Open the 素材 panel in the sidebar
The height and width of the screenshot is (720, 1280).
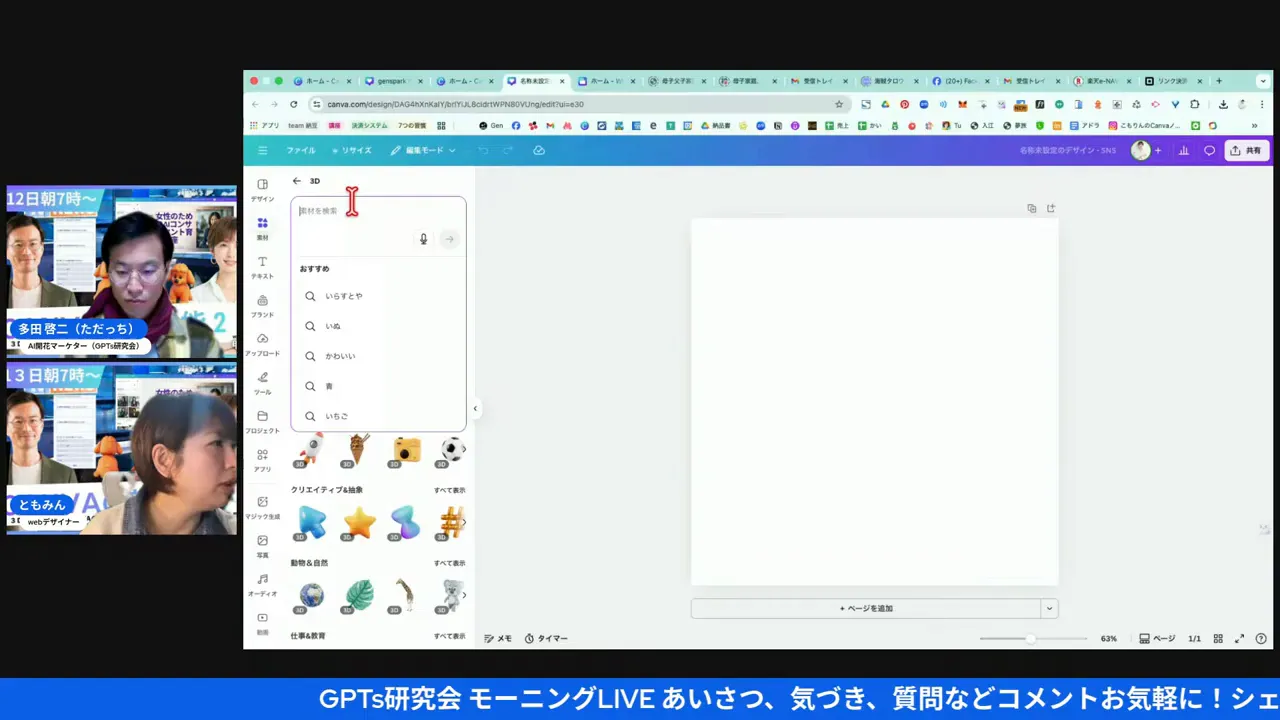pyautogui.click(x=262, y=228)
